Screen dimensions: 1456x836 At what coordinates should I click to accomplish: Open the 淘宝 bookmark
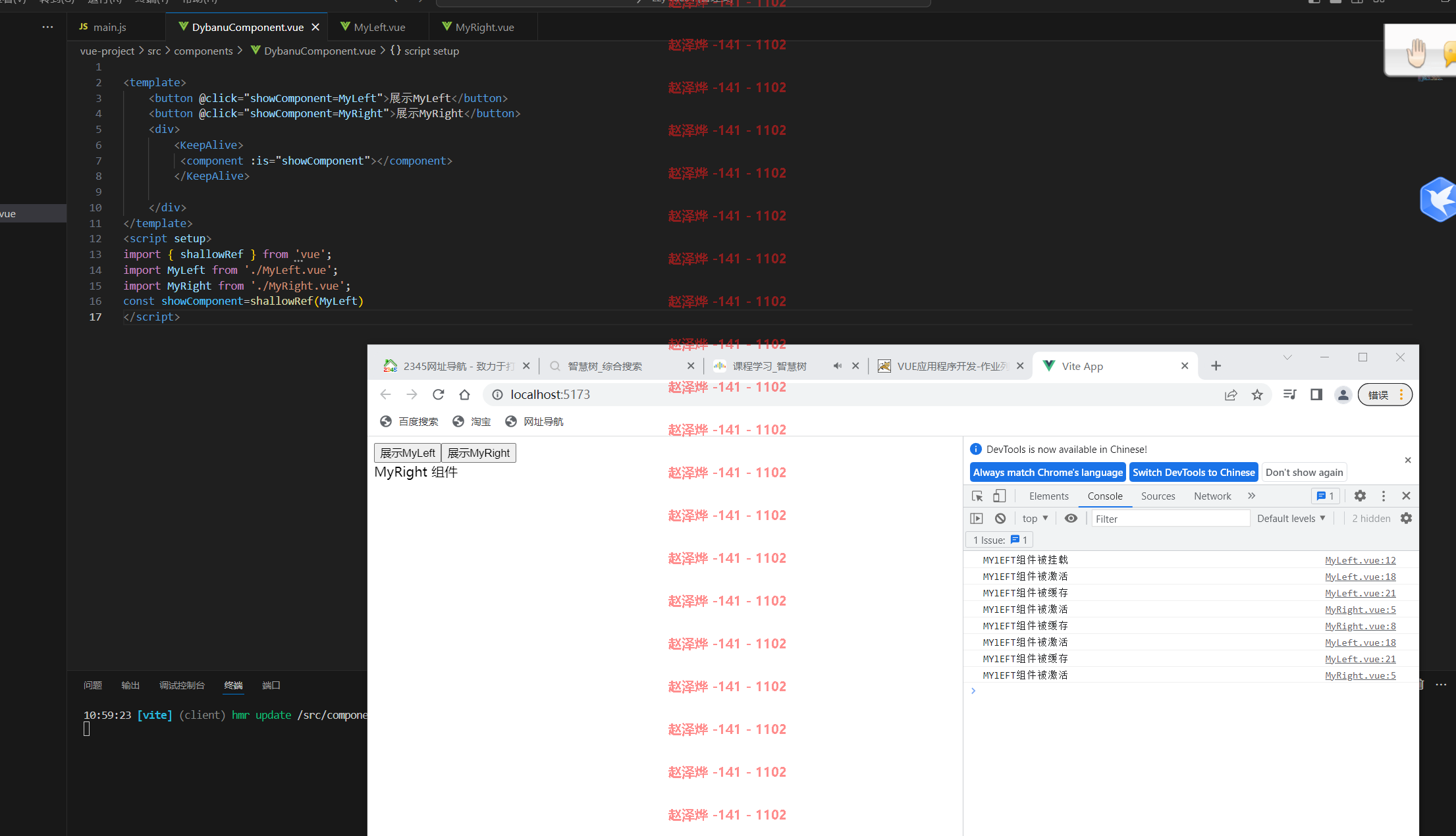472,421
